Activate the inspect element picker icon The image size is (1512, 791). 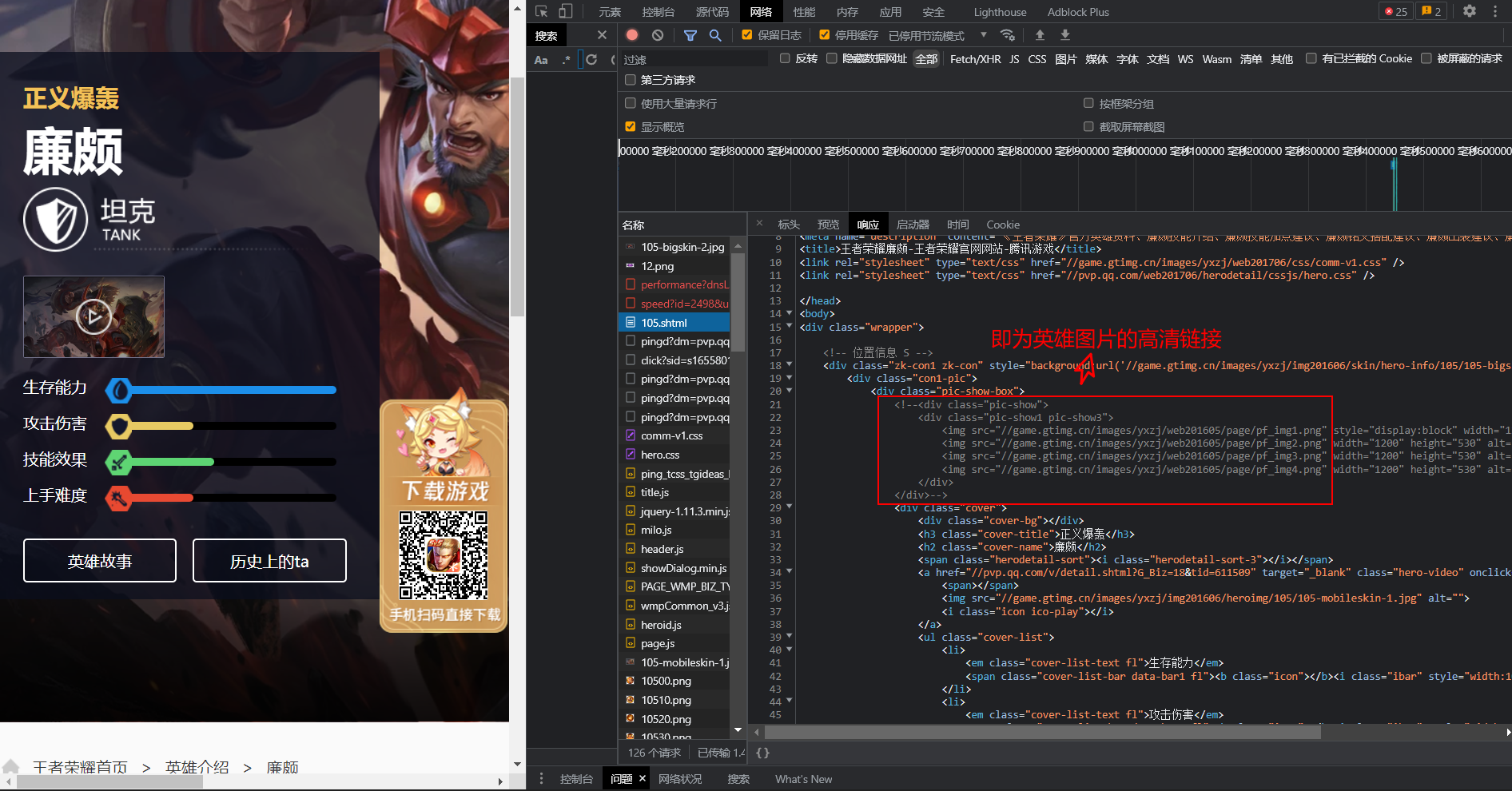[x=542, y=11]
